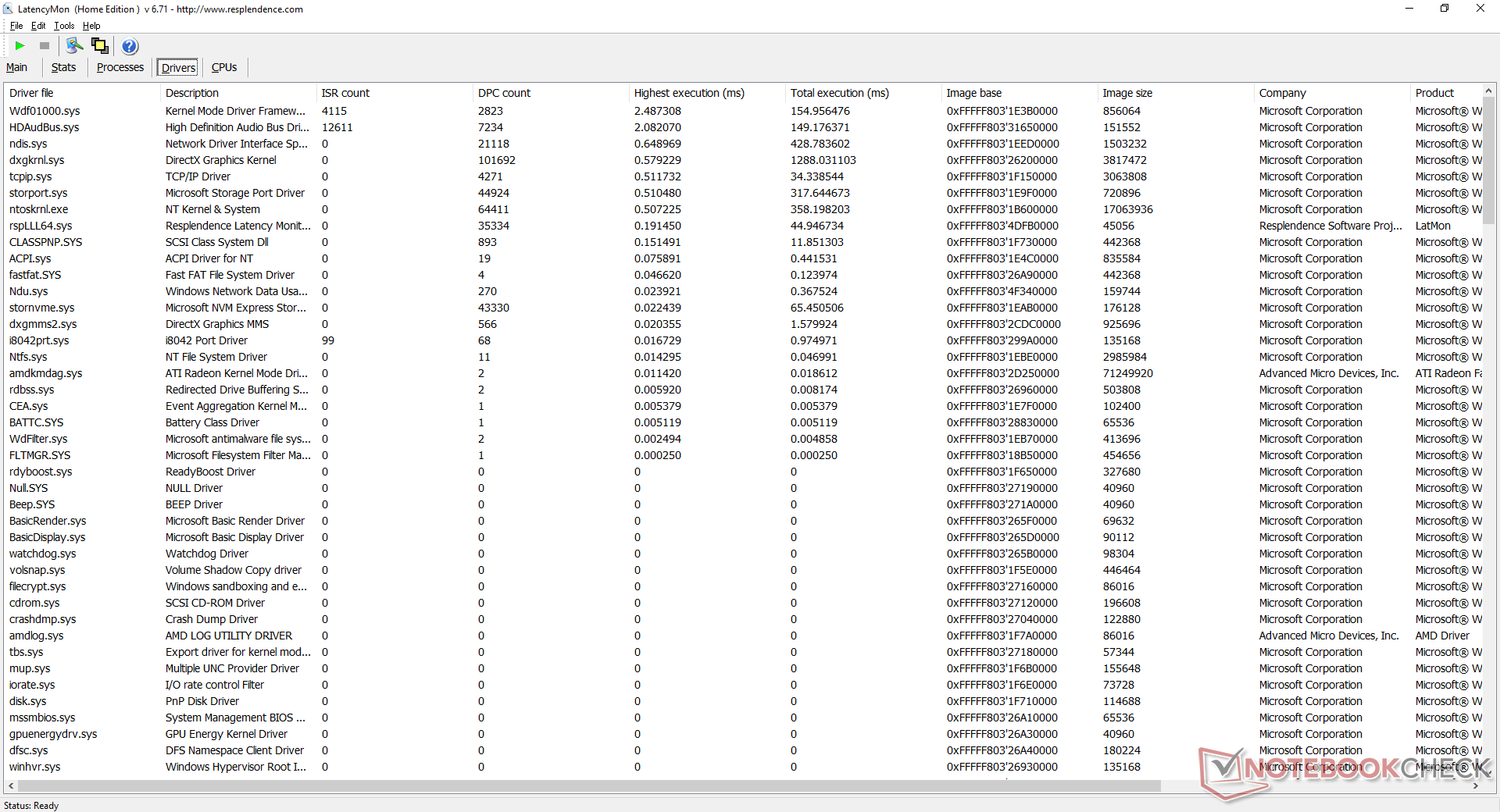Sort by the Image base column header
The width and height of the screenshot is (1500, 812).
click(x=1020, y=93)
